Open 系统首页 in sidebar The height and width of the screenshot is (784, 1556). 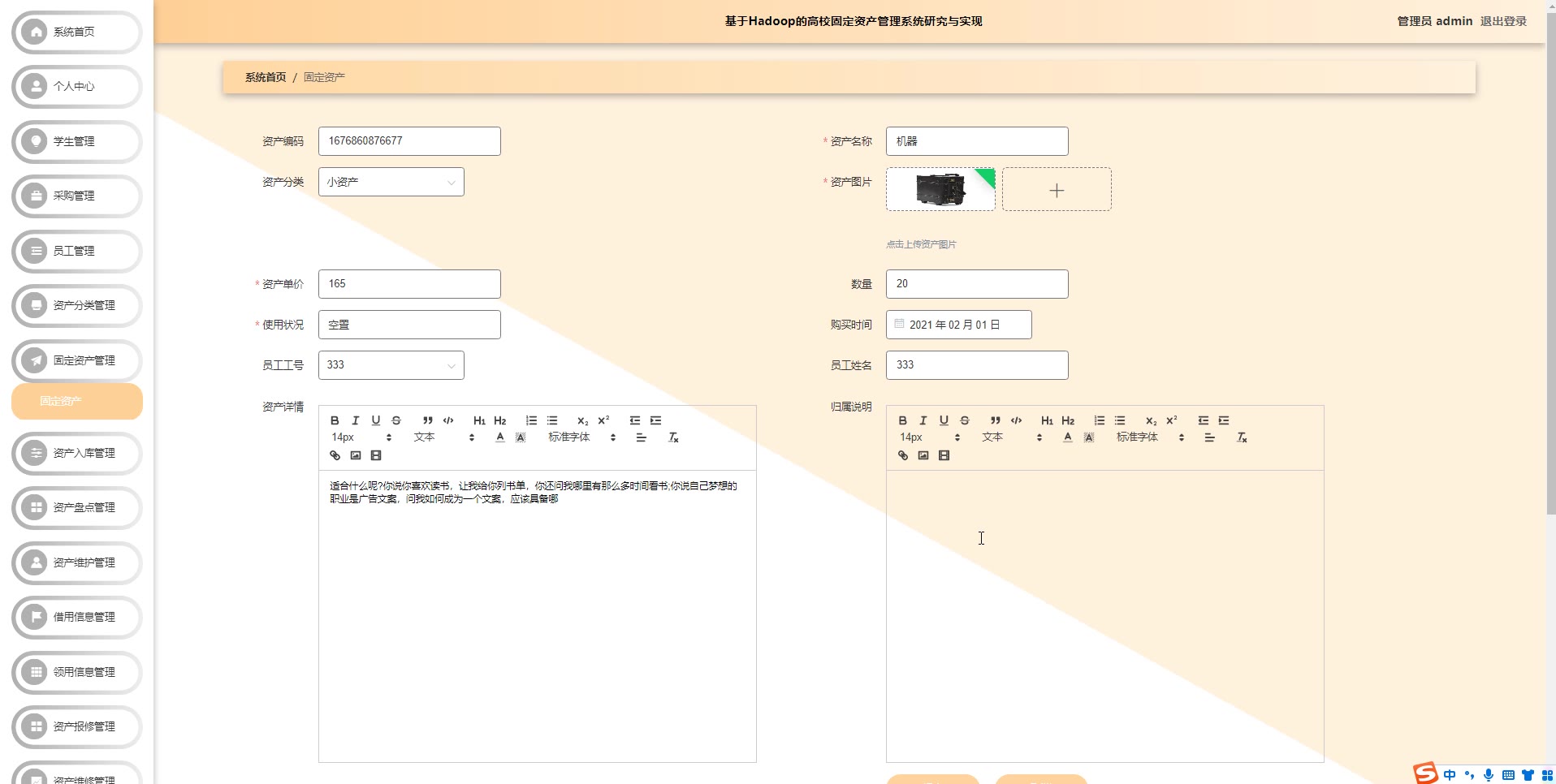[77, 32]
